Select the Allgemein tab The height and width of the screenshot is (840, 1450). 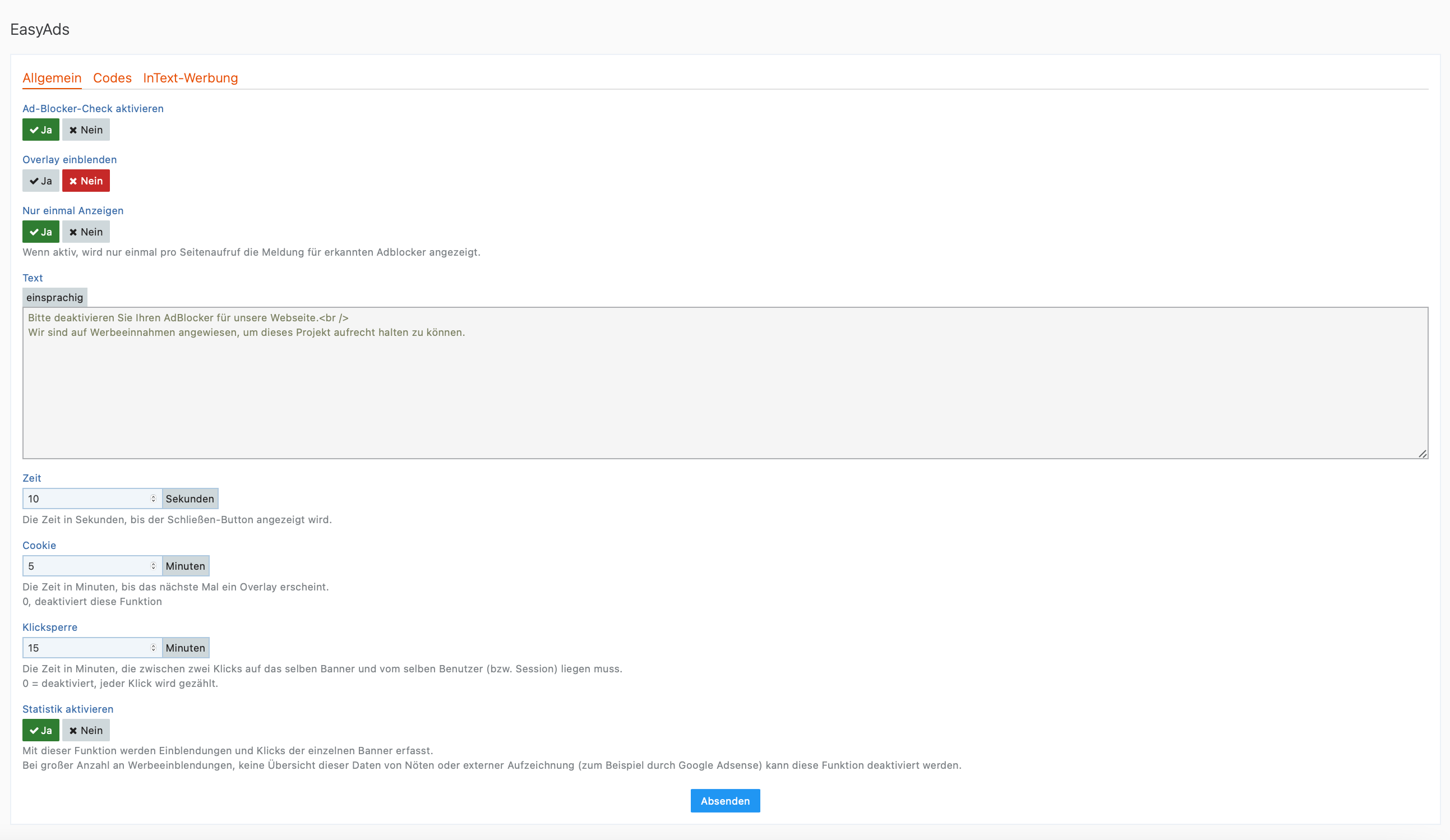52,79
